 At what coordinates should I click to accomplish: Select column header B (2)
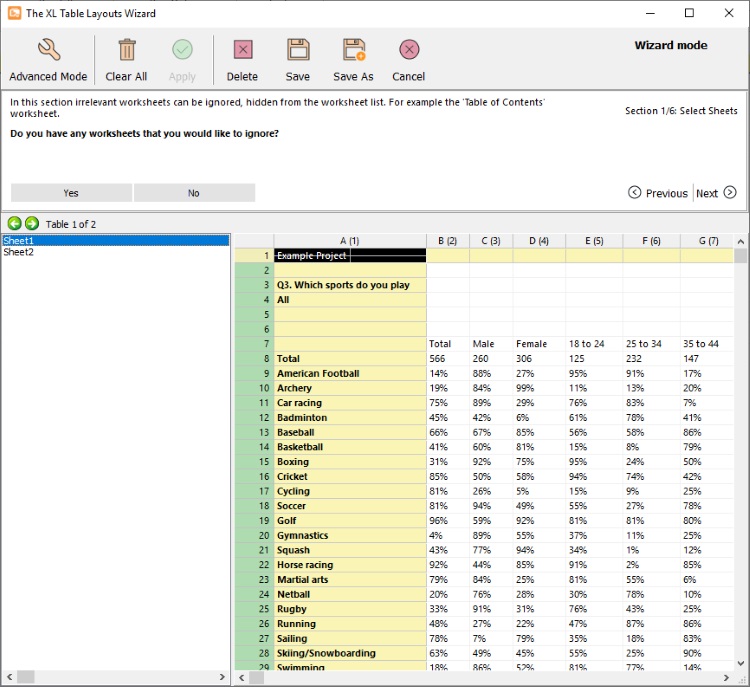(448, 241)
